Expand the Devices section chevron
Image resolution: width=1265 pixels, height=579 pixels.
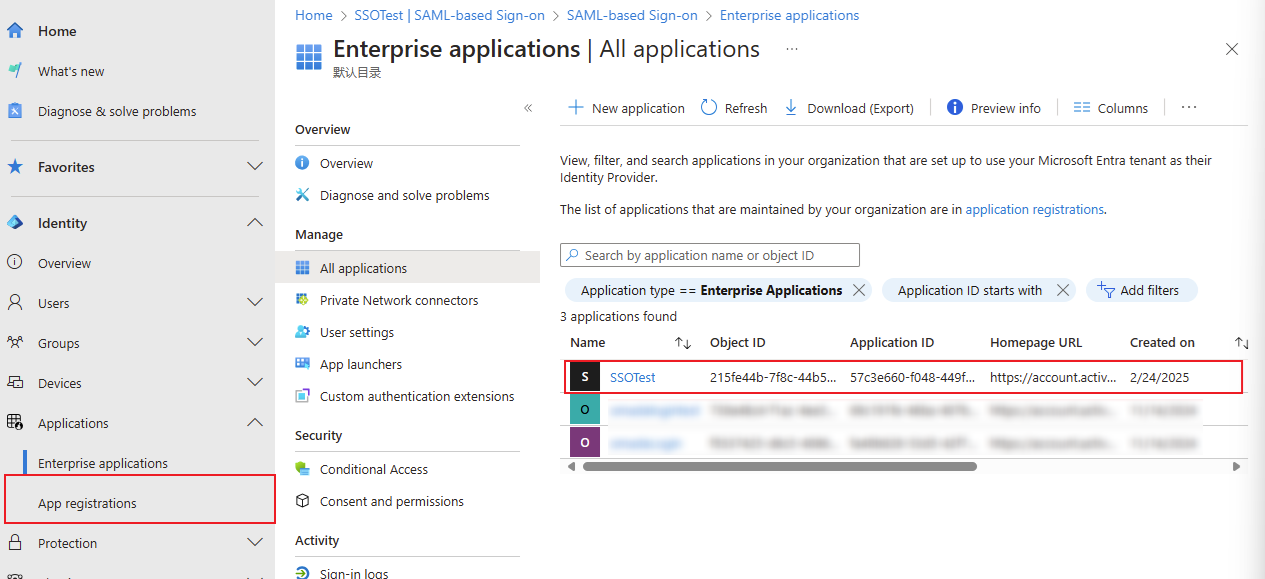255,383
